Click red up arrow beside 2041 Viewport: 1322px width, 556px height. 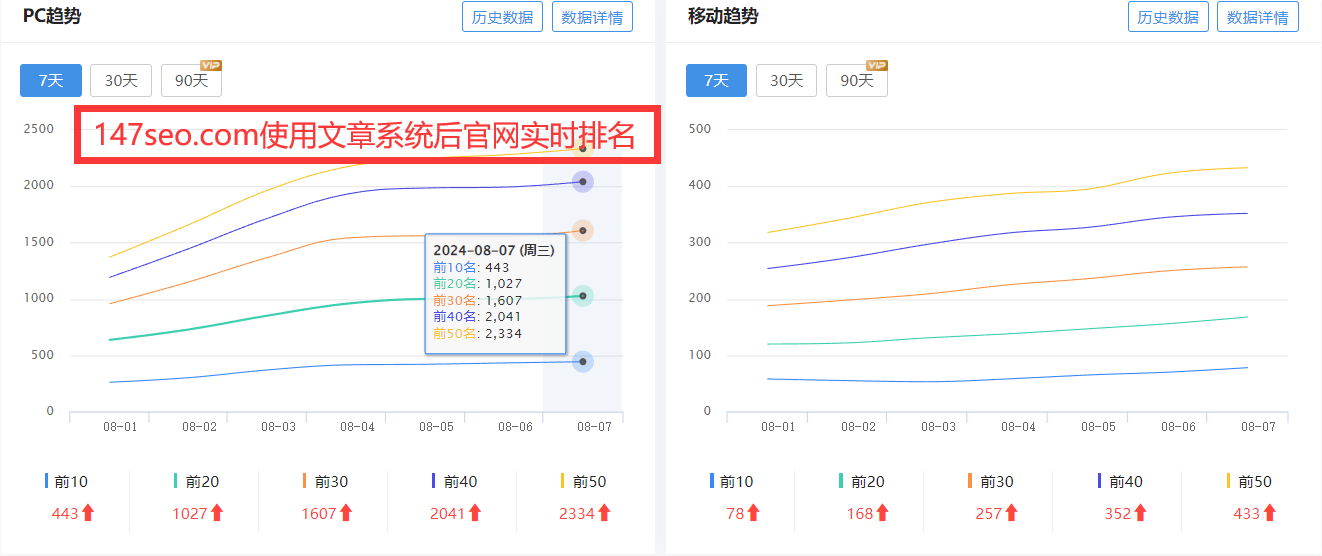coord(475,513)
